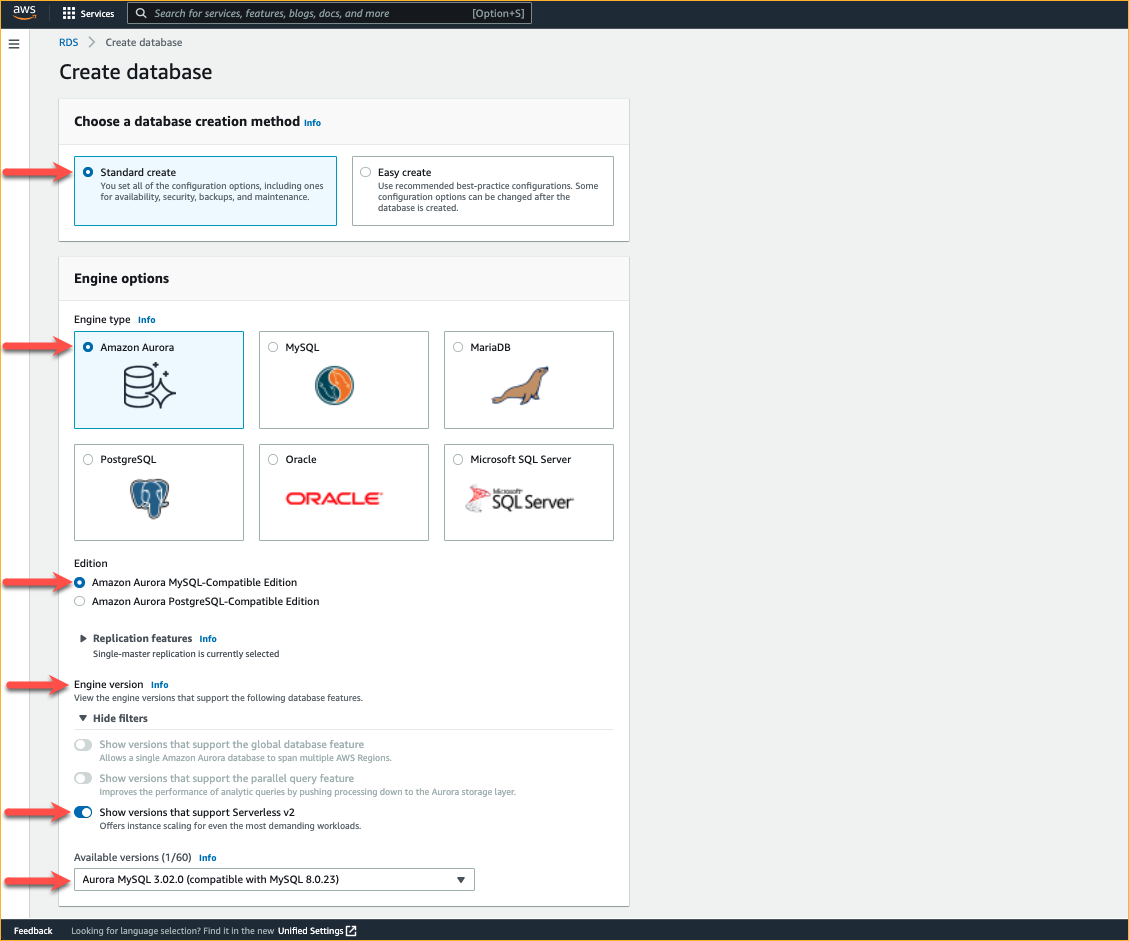Select the Standard create radio option
This screenshot has width=1129, height=941.
(x=88, y=172)
